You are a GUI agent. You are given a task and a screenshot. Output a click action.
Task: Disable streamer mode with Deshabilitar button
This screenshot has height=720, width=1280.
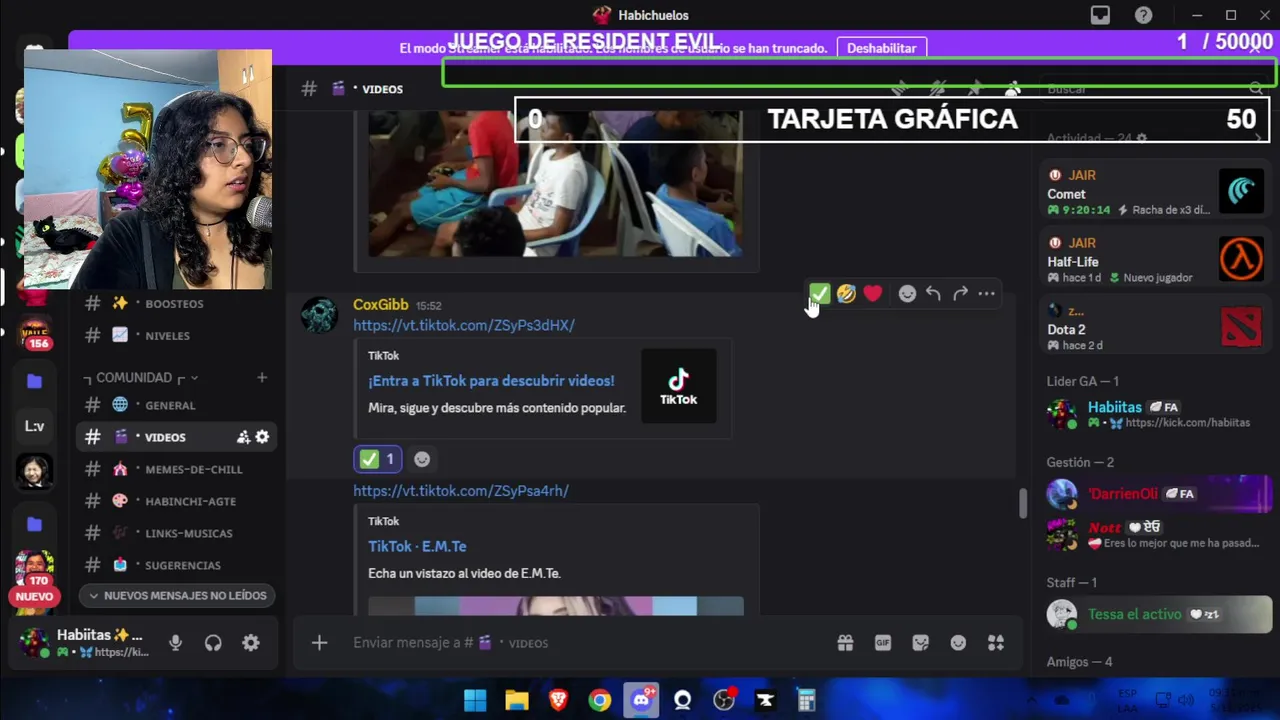[882, 48]
